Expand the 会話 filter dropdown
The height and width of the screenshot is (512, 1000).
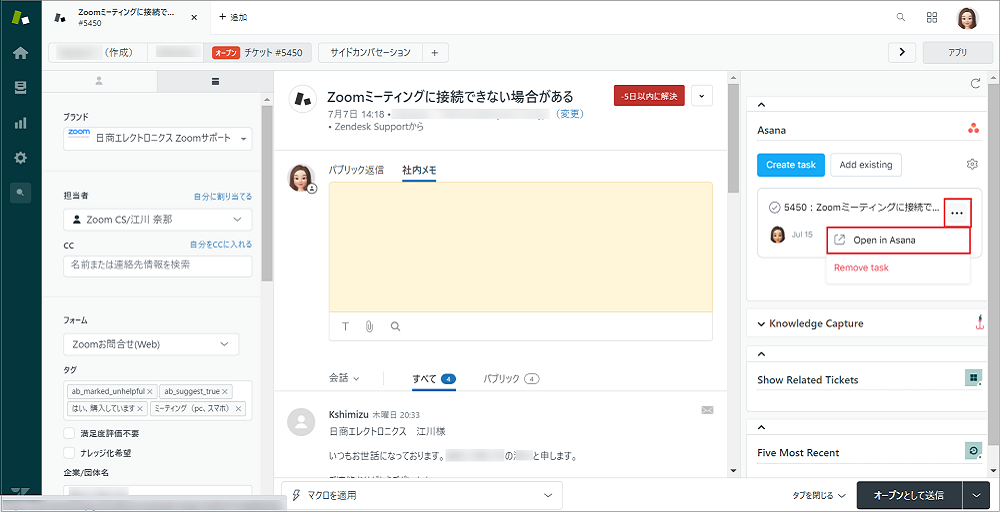click(x=344, y=378)
